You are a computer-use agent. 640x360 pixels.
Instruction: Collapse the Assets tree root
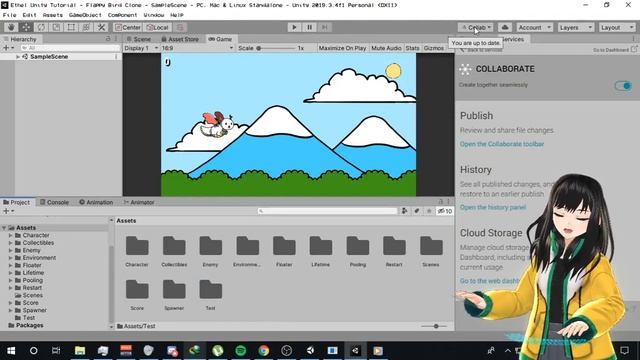4,228
